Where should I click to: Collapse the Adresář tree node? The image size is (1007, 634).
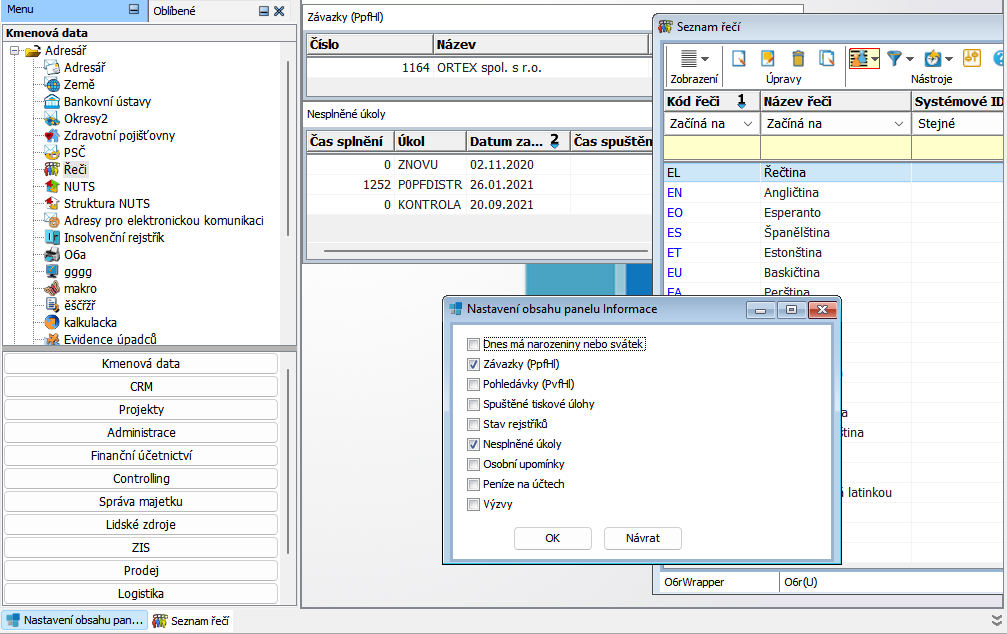[x=14, y=51]
